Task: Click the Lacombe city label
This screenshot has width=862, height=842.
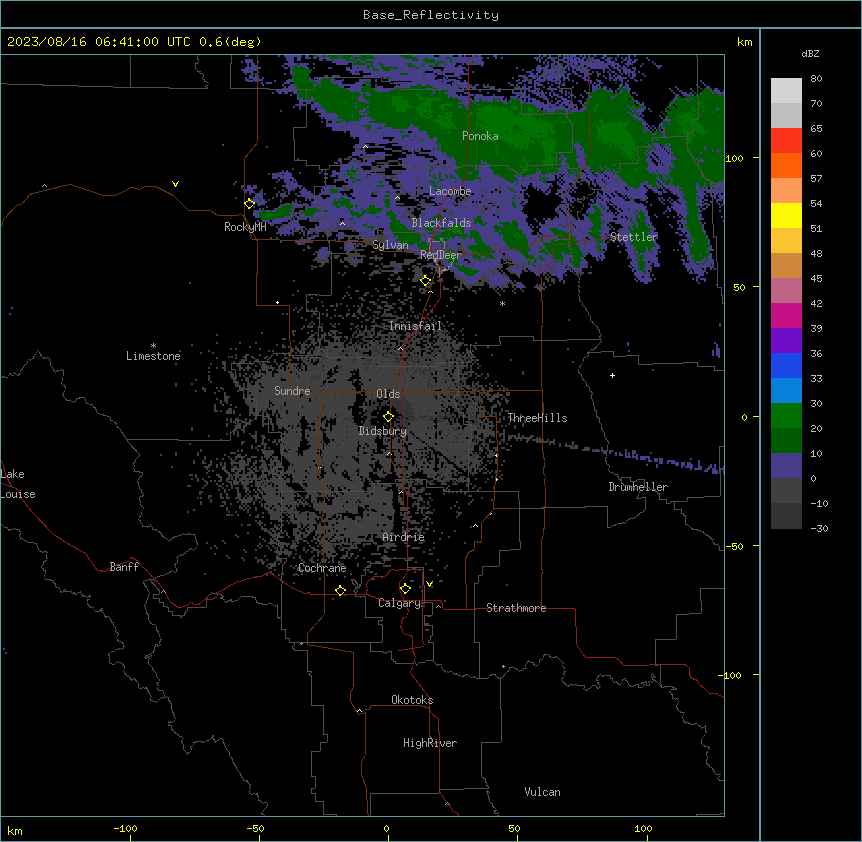Action: point(450,191)
